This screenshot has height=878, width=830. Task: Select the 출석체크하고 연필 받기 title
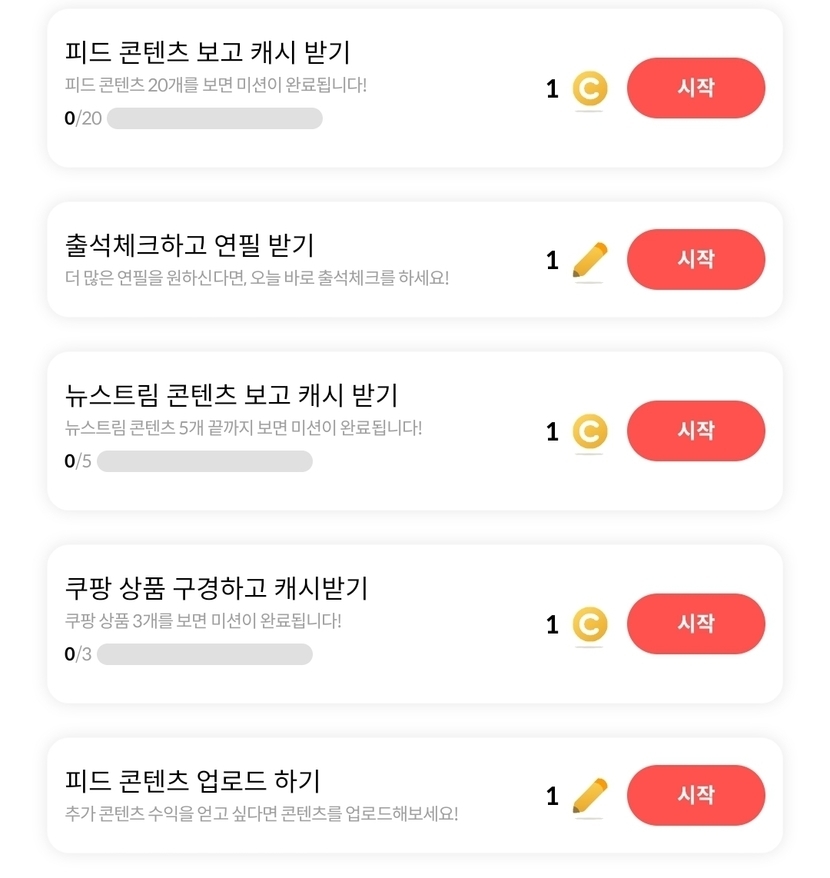pos(189,244)
